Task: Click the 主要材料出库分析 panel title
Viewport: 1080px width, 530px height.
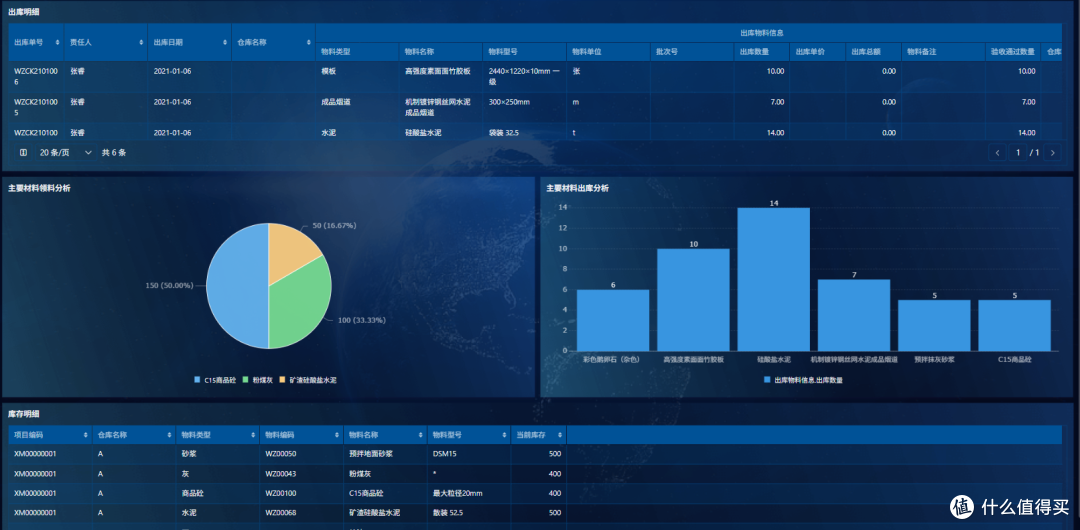Action: click(577, 187)
